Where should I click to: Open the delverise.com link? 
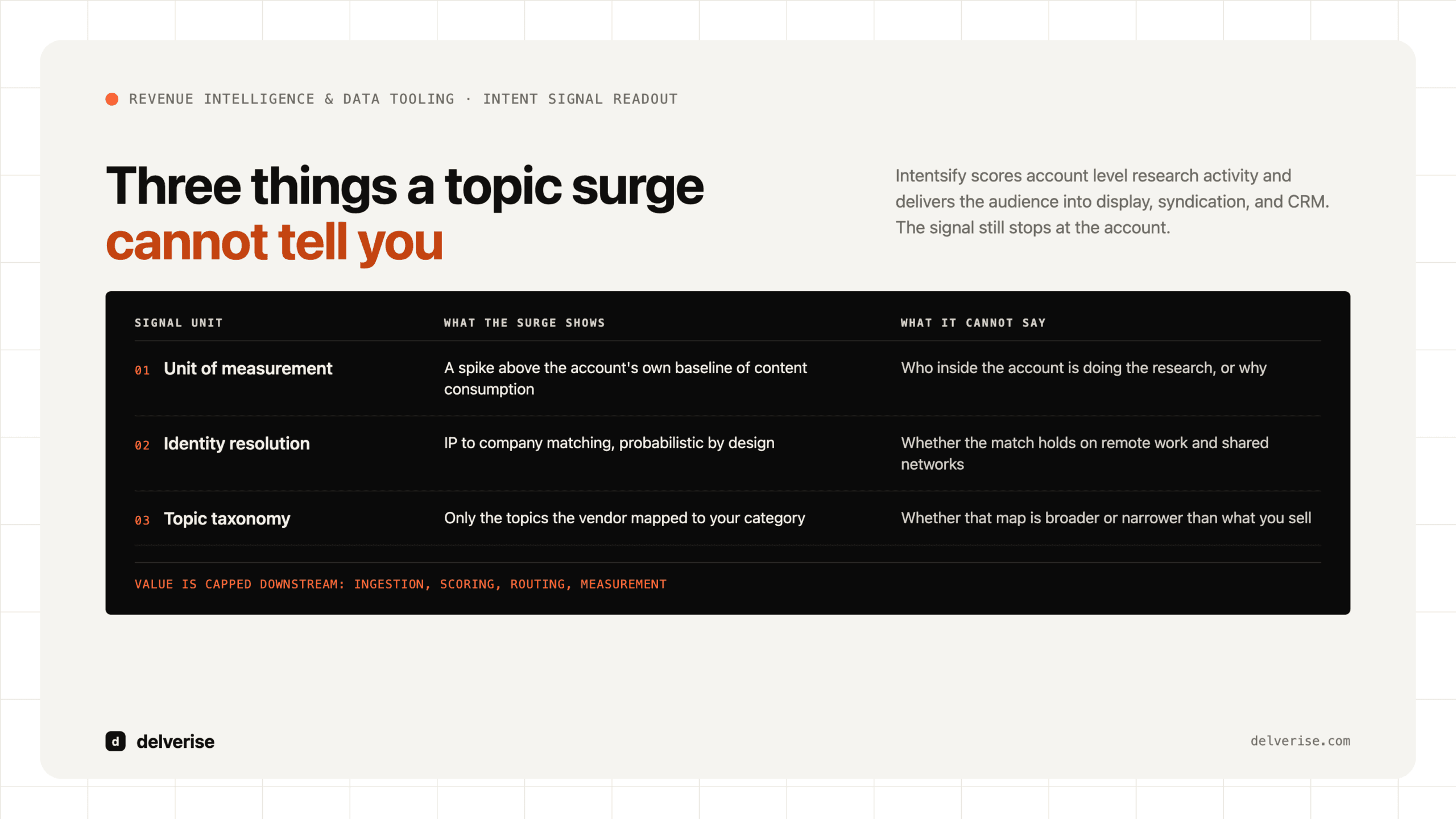click(x=1300, y=741)
